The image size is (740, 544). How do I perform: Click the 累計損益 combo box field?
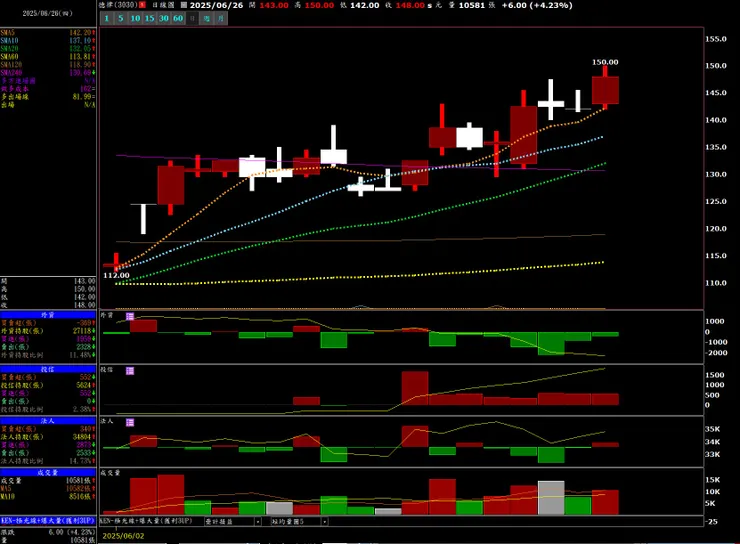[233, 522]
